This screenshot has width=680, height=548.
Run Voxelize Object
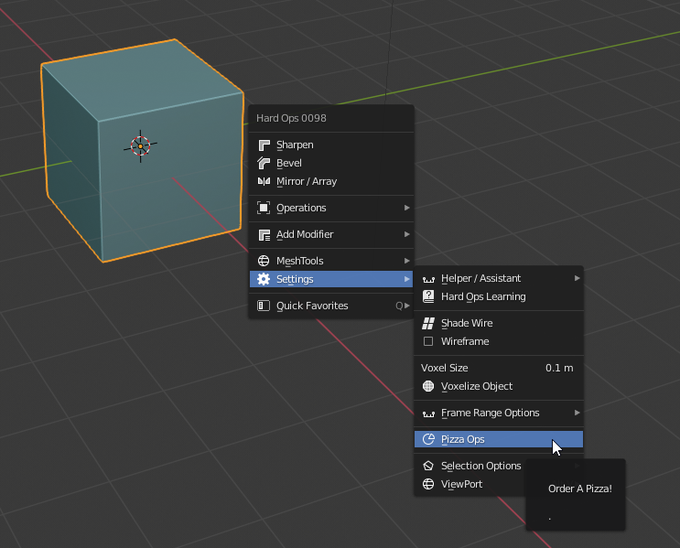[499, 386]
